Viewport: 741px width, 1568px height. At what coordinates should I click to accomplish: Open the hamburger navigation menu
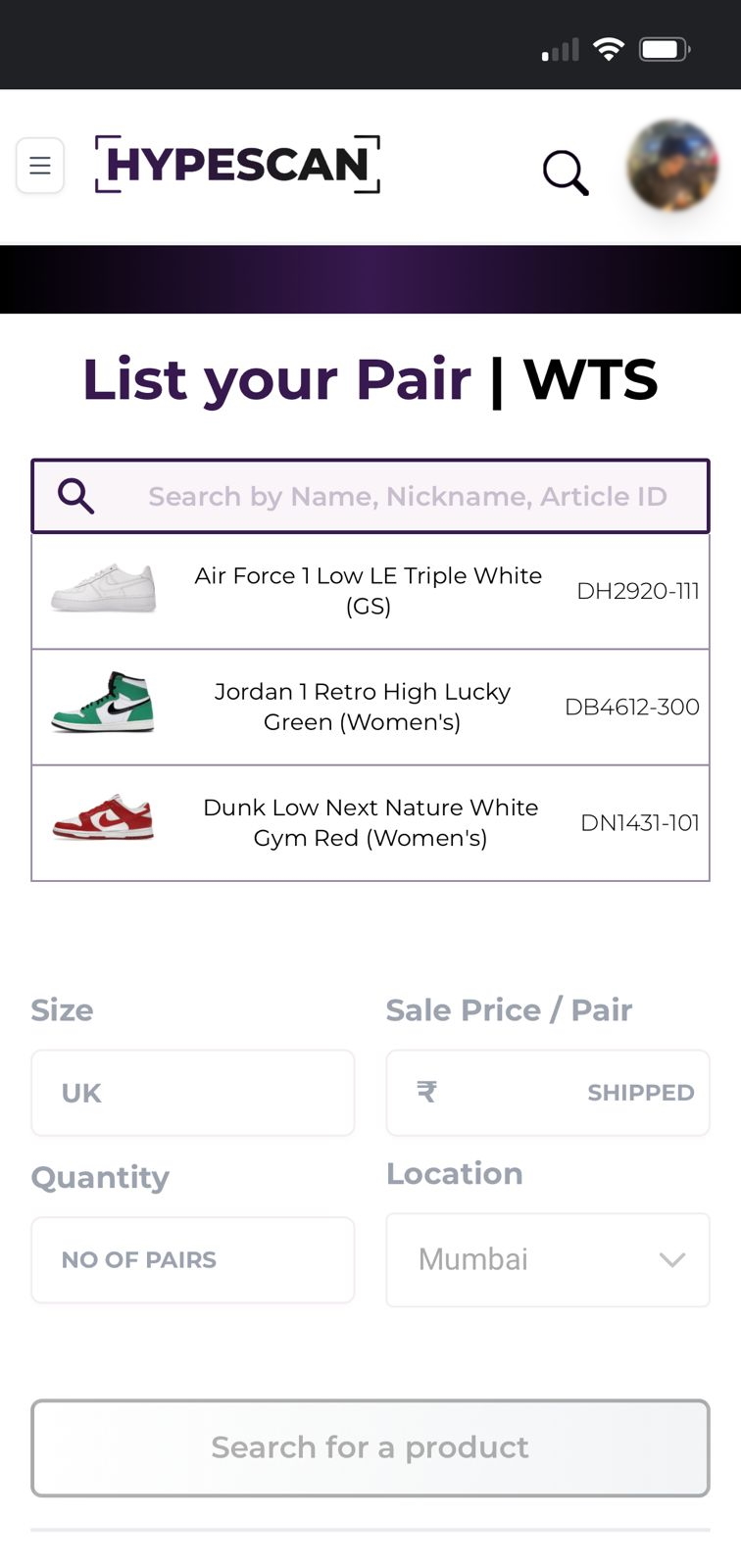tap(39, 166)
